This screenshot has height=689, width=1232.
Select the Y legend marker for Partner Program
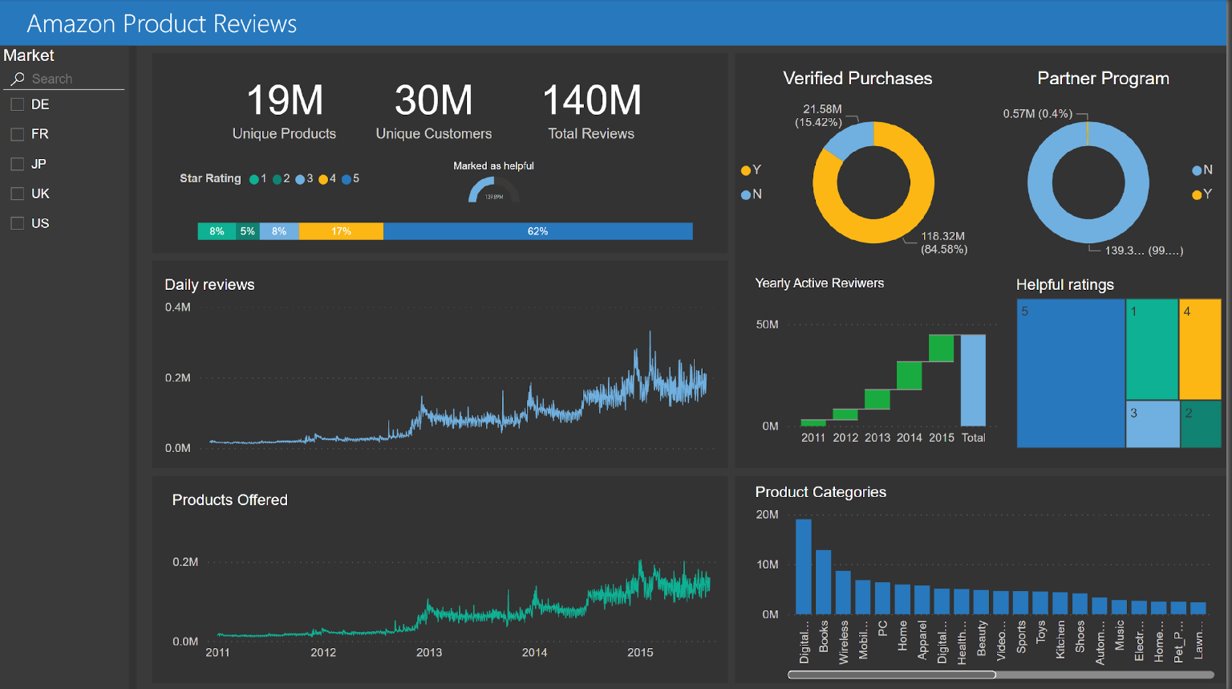click(1197, 194)
